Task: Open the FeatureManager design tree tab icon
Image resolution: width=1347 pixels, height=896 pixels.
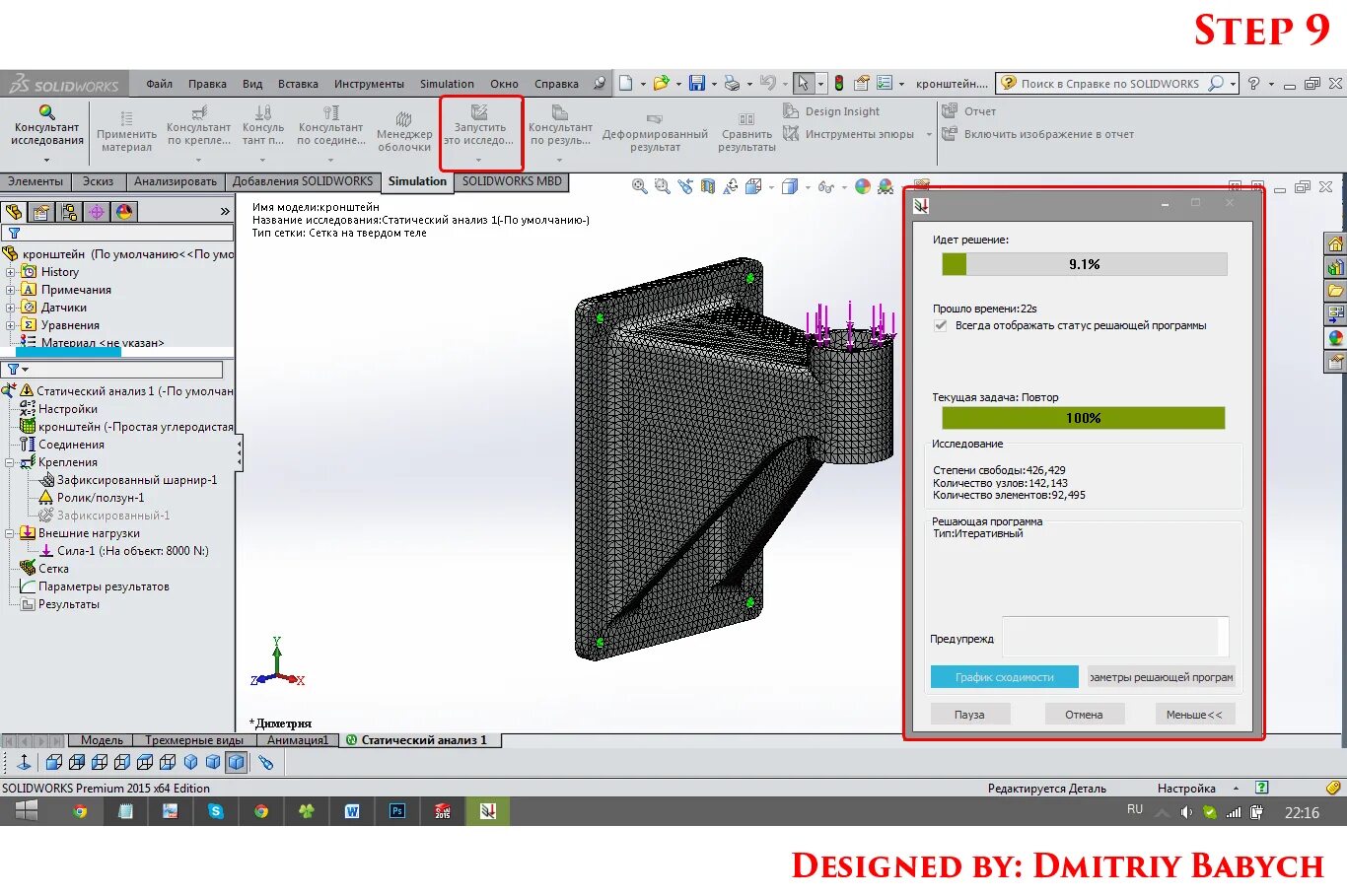Action: [14, 212]
